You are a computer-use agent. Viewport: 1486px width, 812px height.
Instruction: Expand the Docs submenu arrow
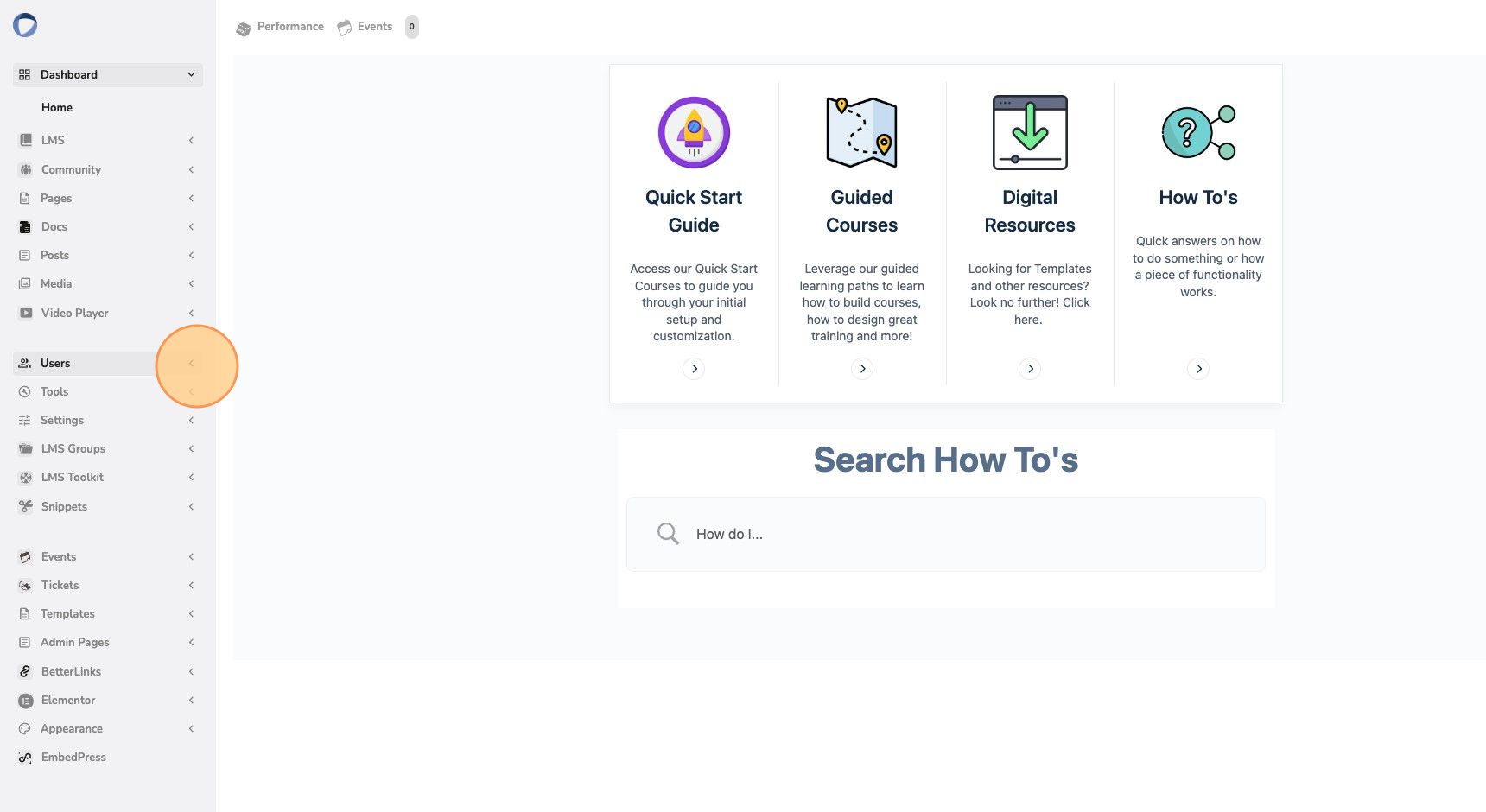[x=191, y=226]
